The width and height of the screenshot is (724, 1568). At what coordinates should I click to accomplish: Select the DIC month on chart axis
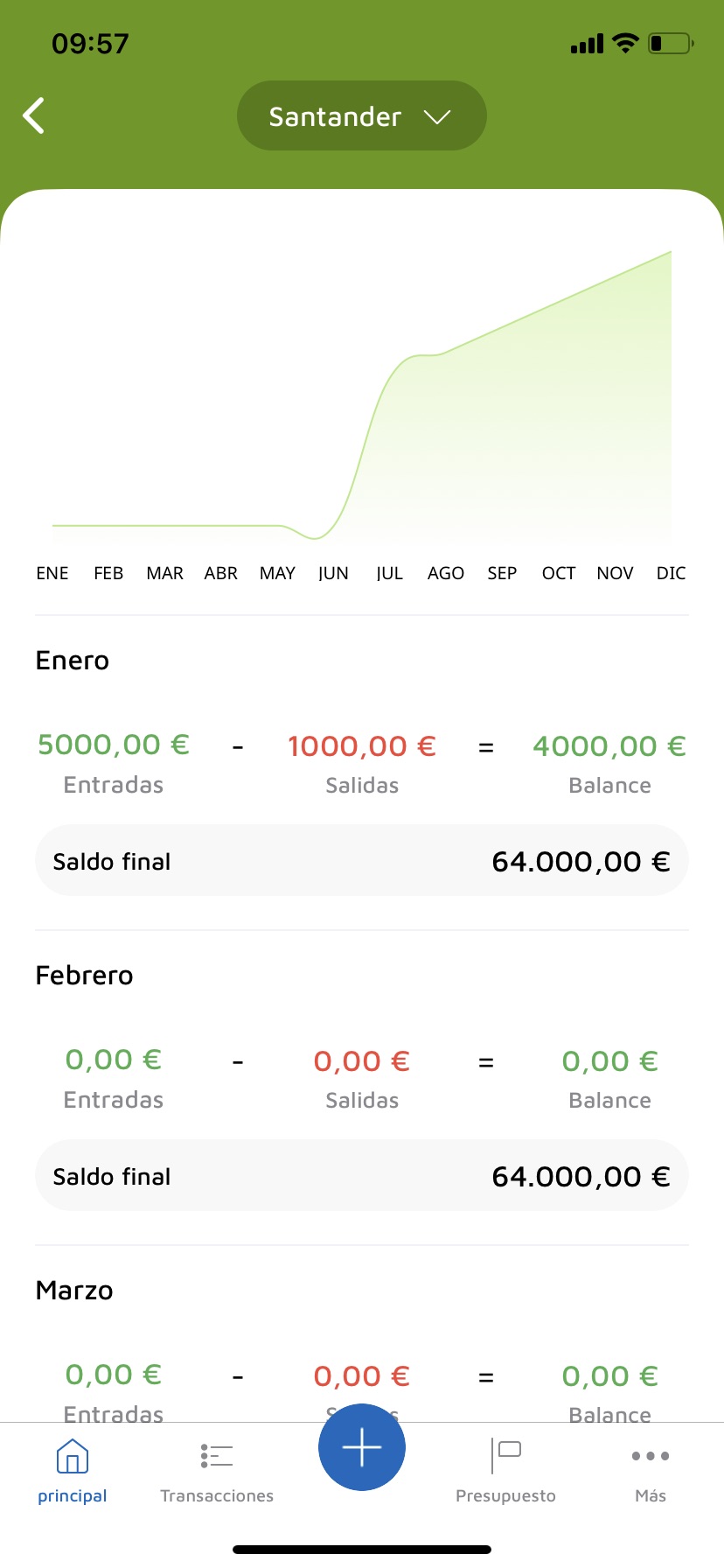(671, 573)
